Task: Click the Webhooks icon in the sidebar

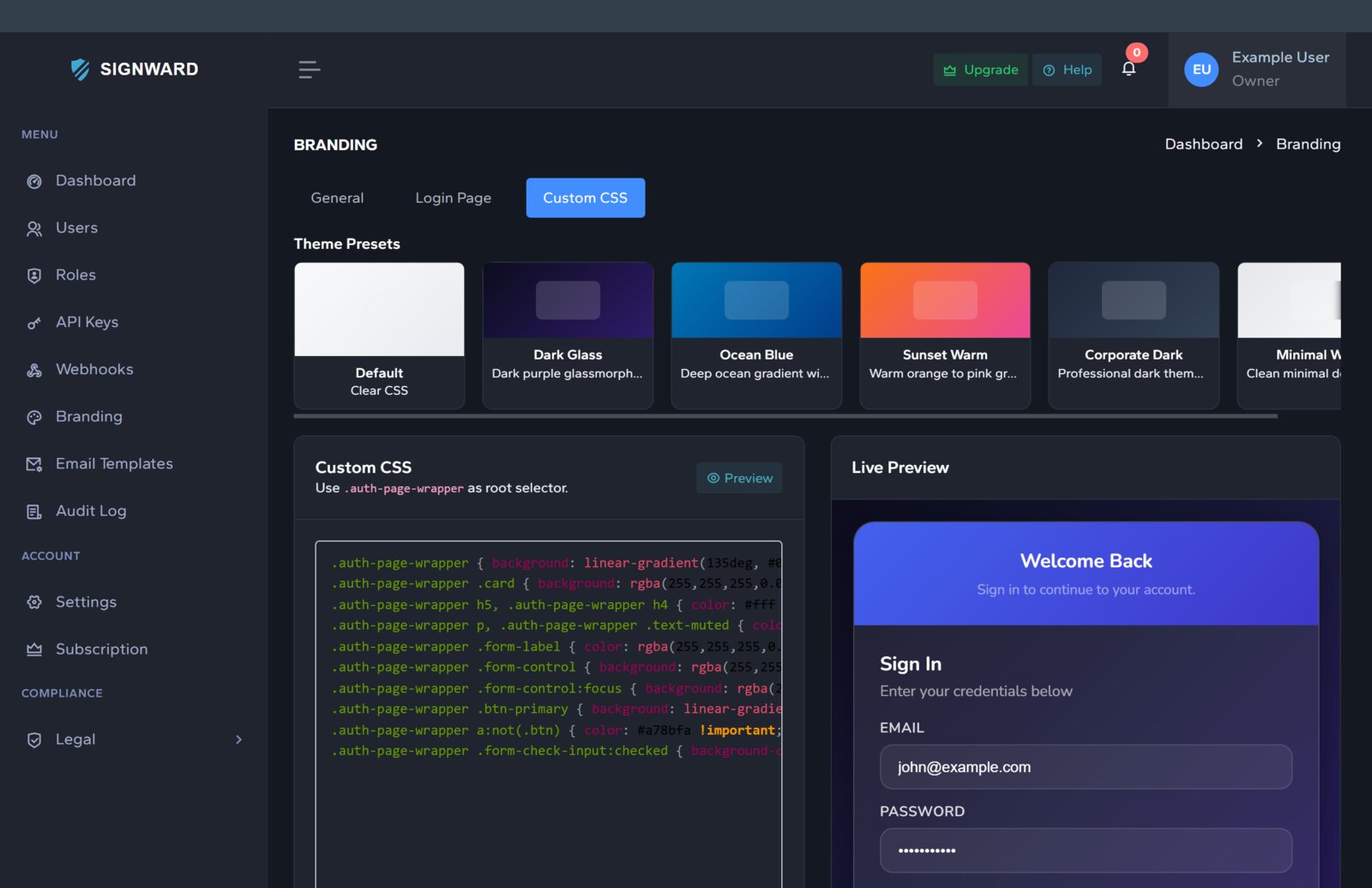Action: [34, 370]
